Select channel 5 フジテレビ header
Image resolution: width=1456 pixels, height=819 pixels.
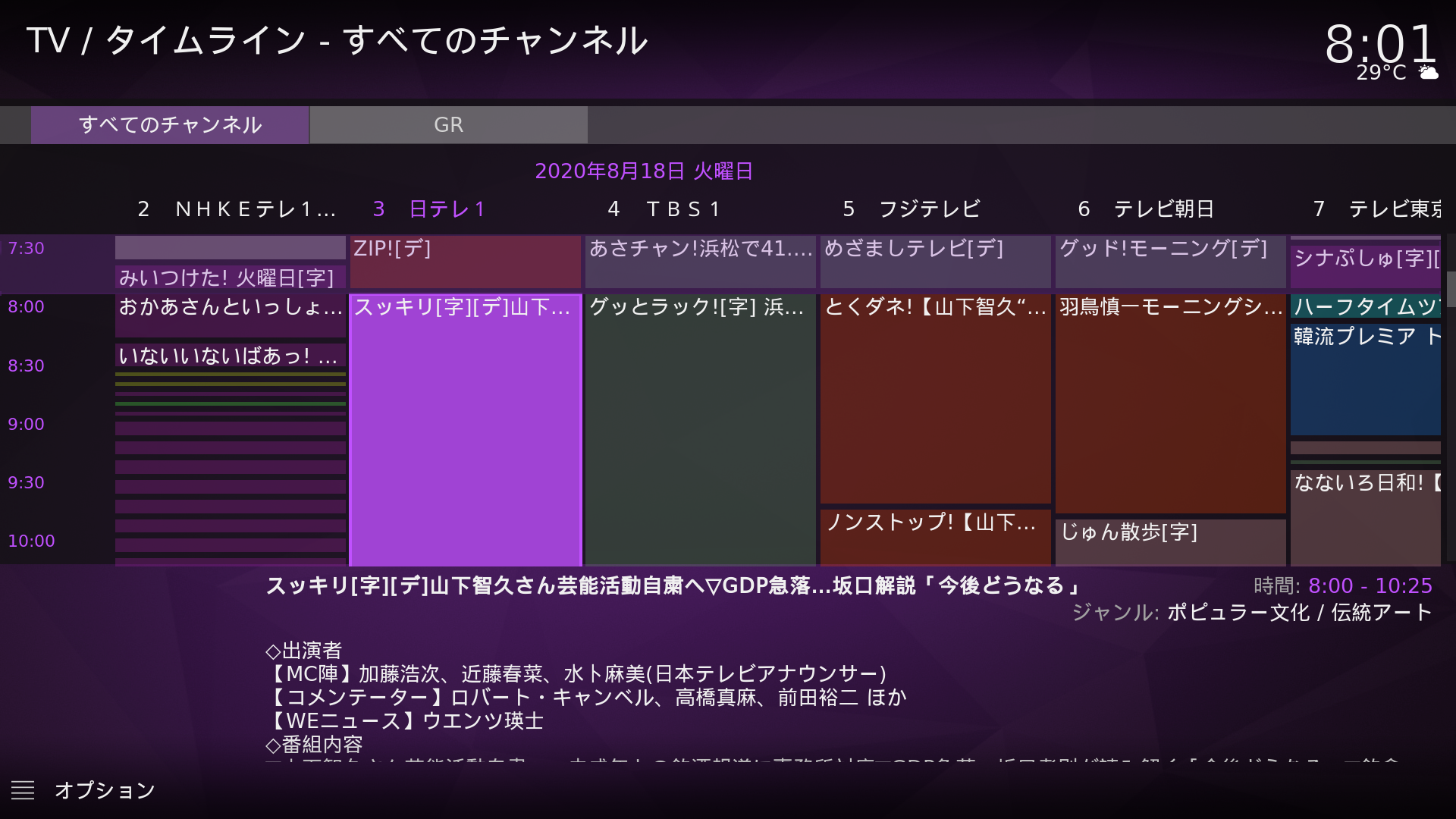(912, 209)
